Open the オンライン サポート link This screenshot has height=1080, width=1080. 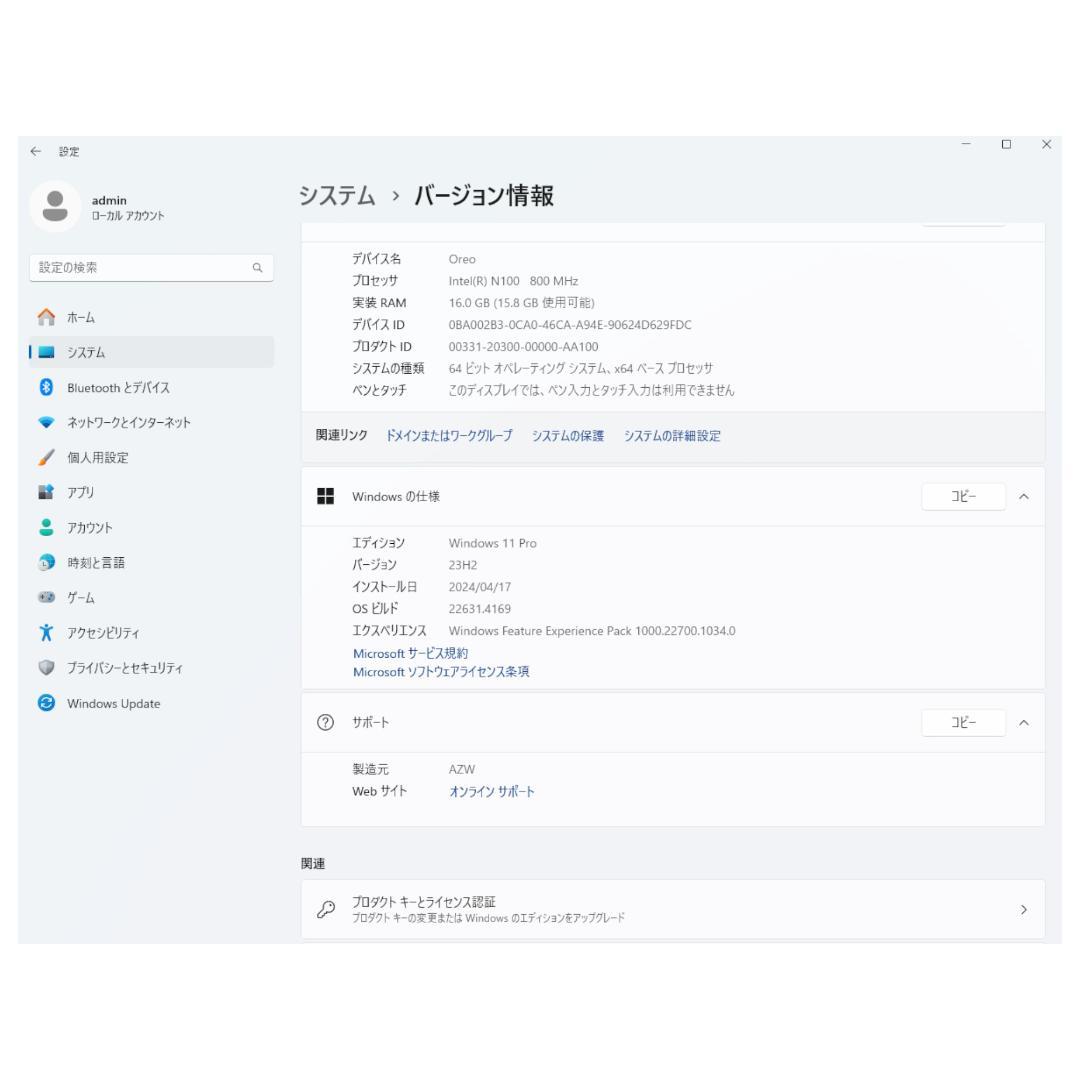click(490, 791)
